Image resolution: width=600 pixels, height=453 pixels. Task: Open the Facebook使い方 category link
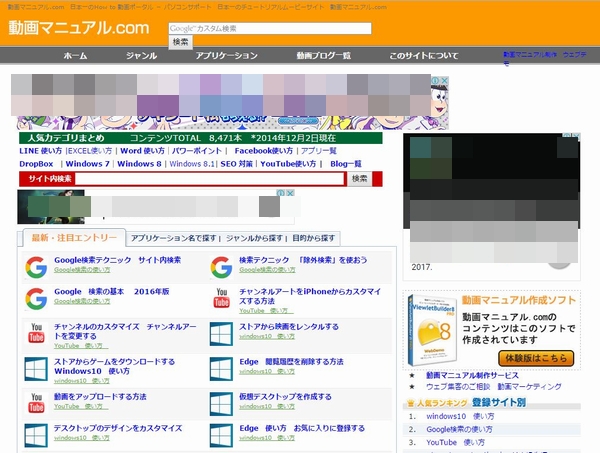point(264,151)
